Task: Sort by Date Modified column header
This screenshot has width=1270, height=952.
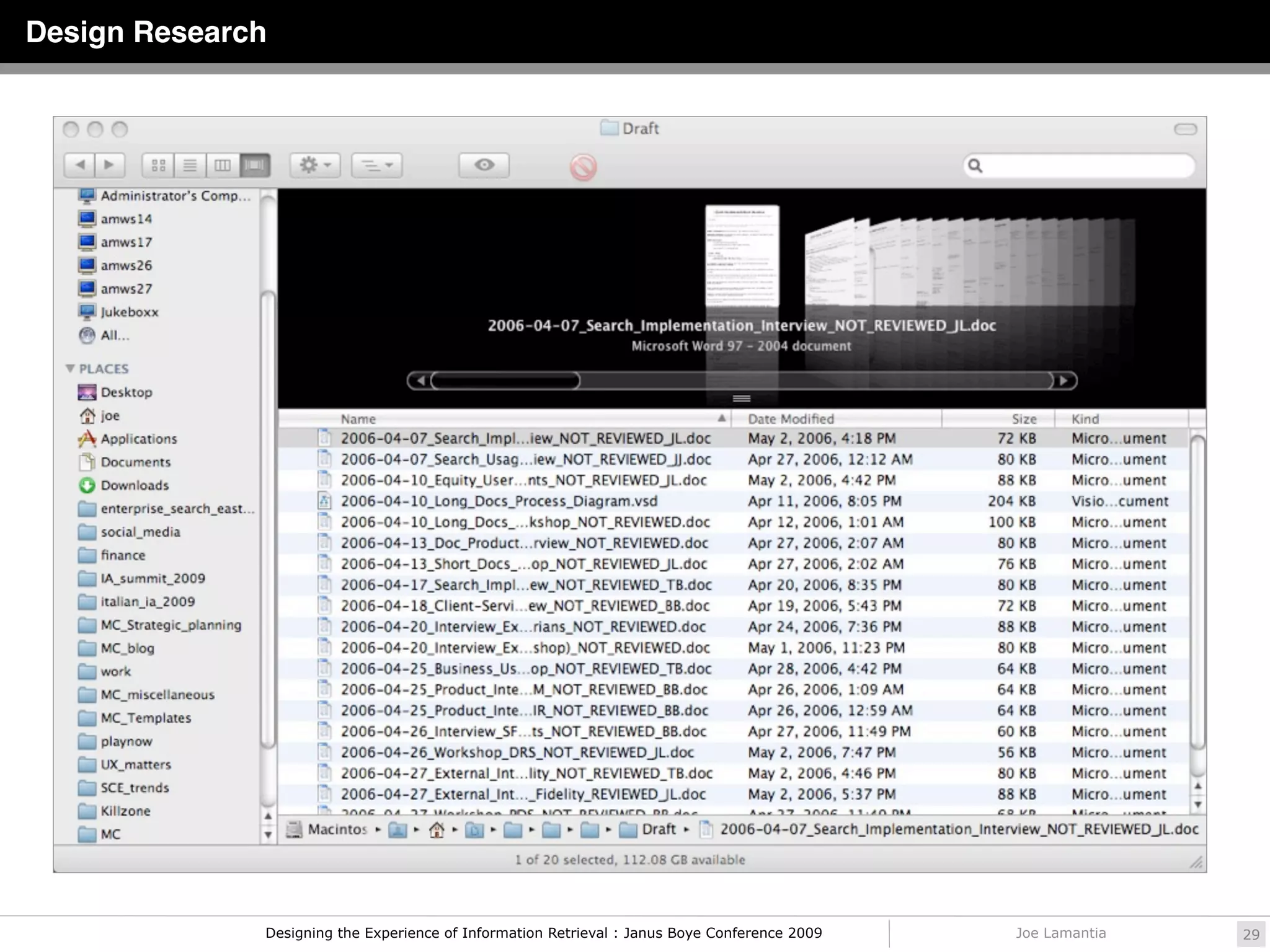Action: pyautogui.click(x=836, y=419)
